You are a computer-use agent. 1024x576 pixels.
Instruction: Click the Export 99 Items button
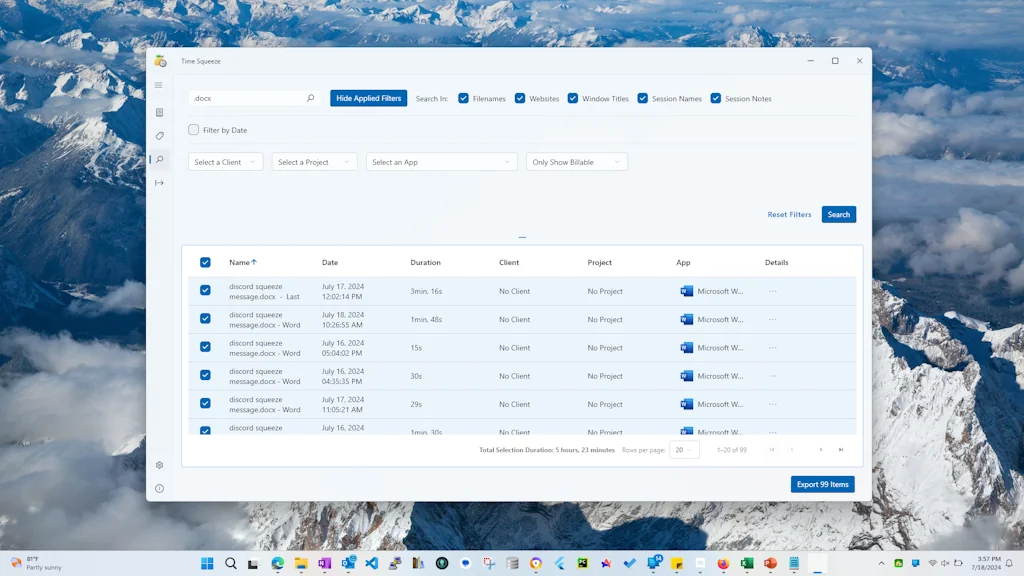[x=822, y=484]
